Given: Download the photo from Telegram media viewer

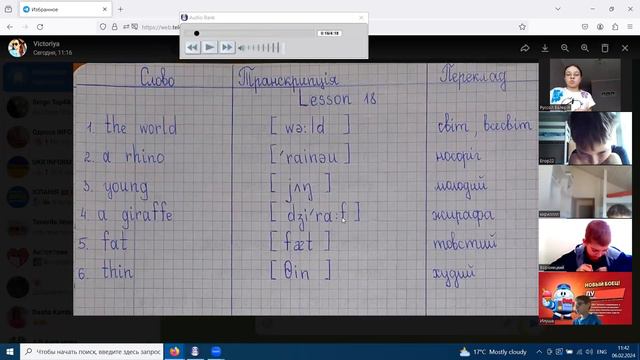Looking at the screenshot, I should 545,48.
